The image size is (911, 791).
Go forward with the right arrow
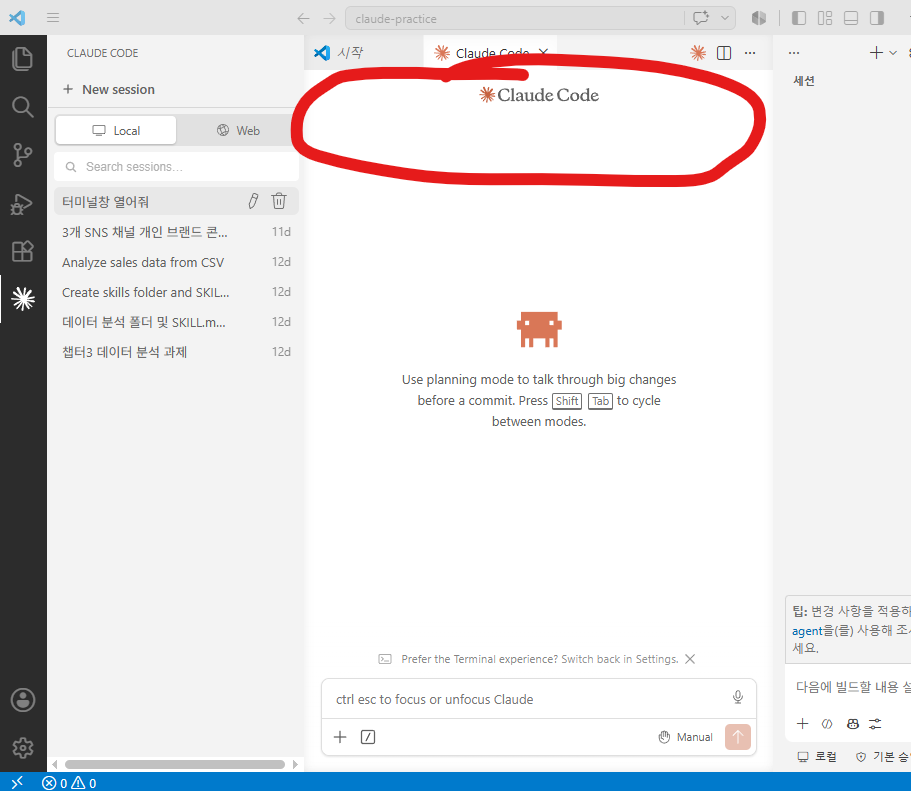(x=329, y=19)
